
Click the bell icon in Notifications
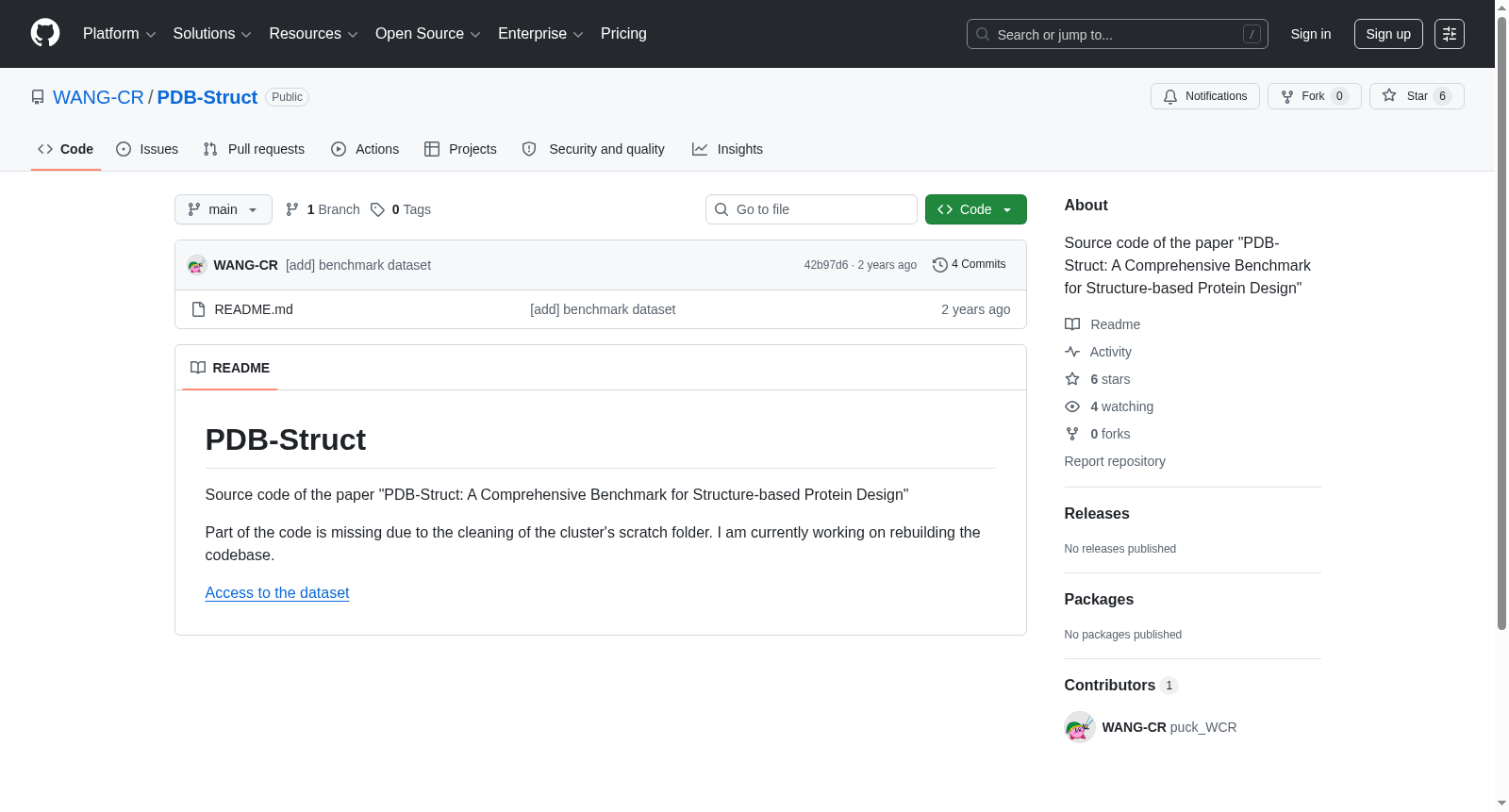pos(1170,96)
